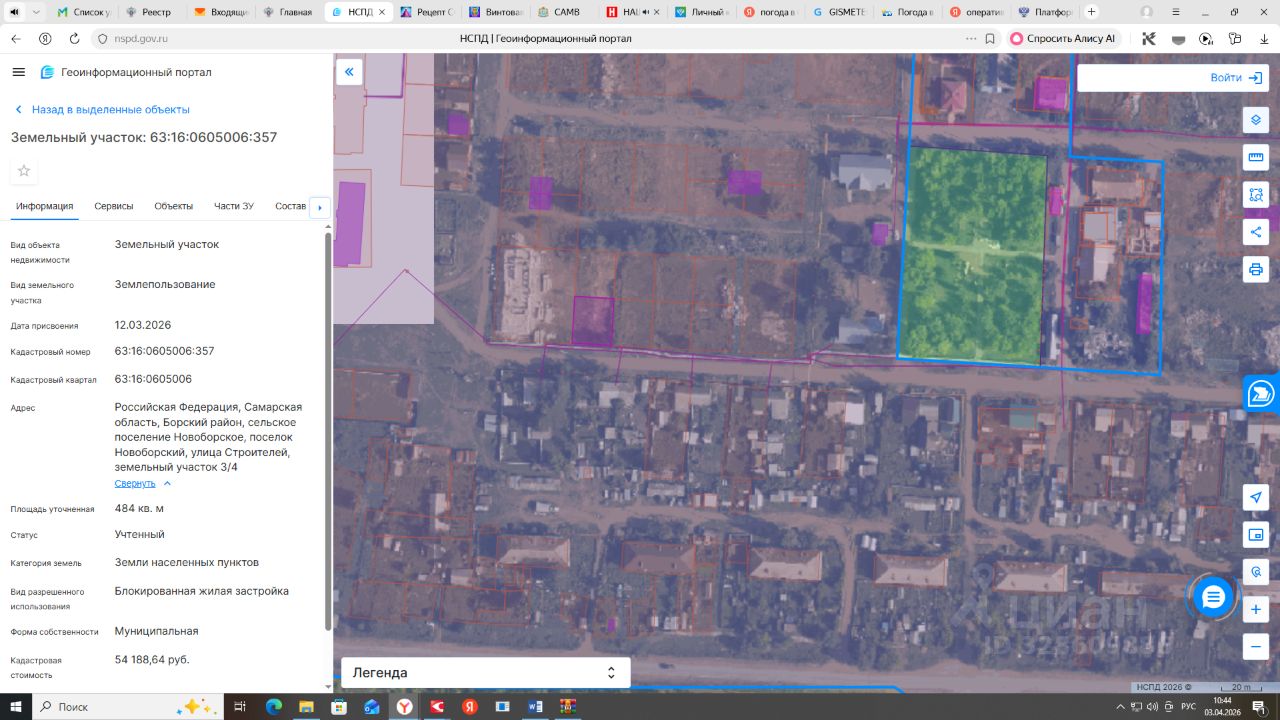
Task: Toggle favorite star for this land plot
Action: tap(24, 171)
